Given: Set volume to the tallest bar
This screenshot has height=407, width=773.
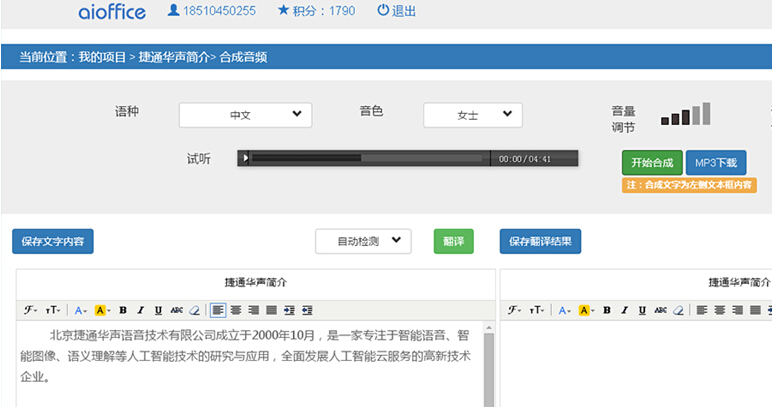Looking at the screenshot, I should 706,113.
